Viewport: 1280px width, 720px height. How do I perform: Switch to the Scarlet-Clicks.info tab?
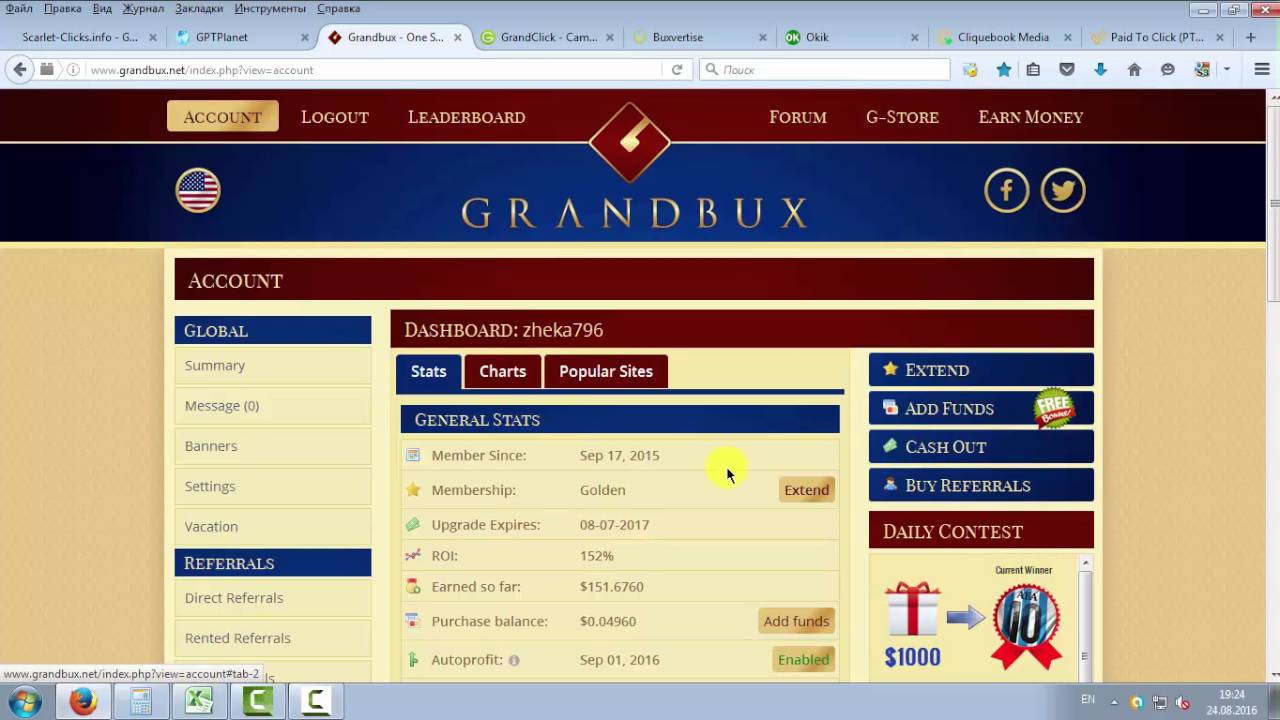82,37
